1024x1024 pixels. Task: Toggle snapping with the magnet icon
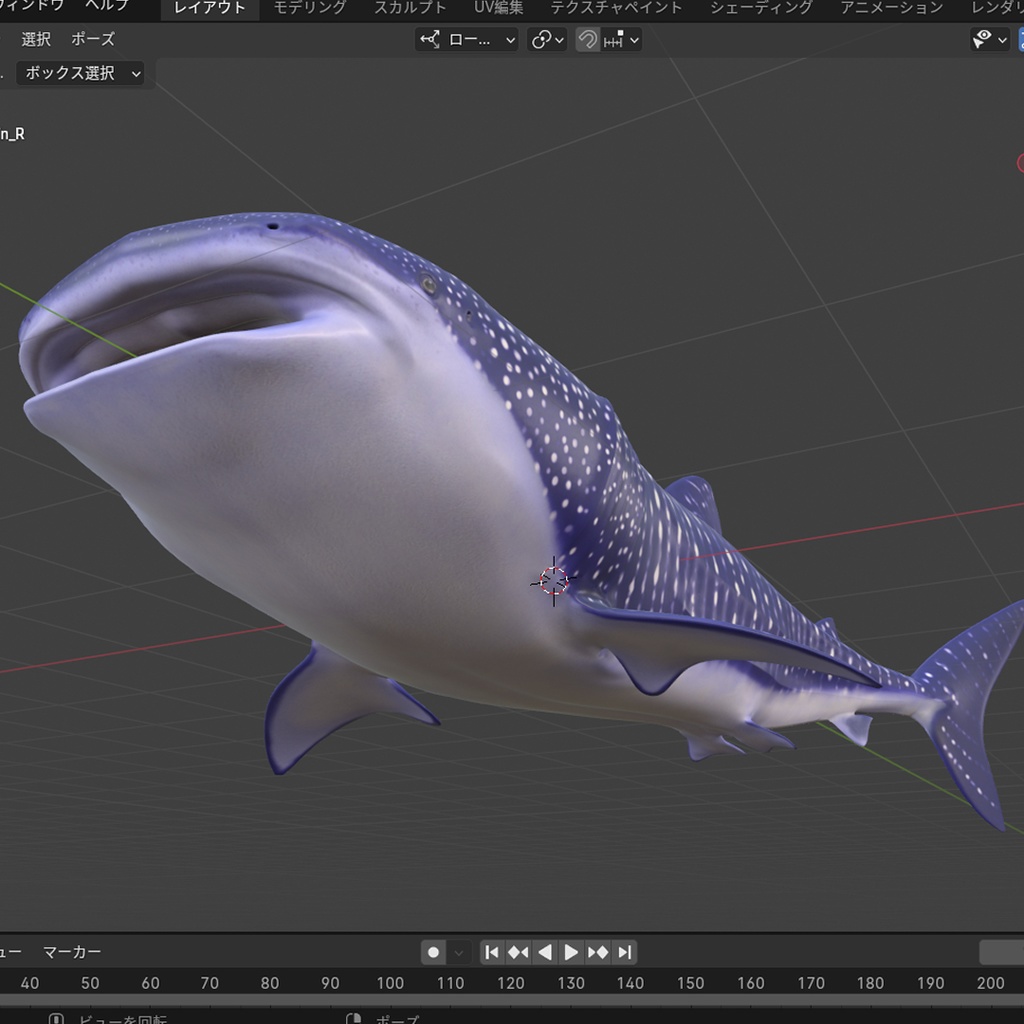tap(586, 40)
